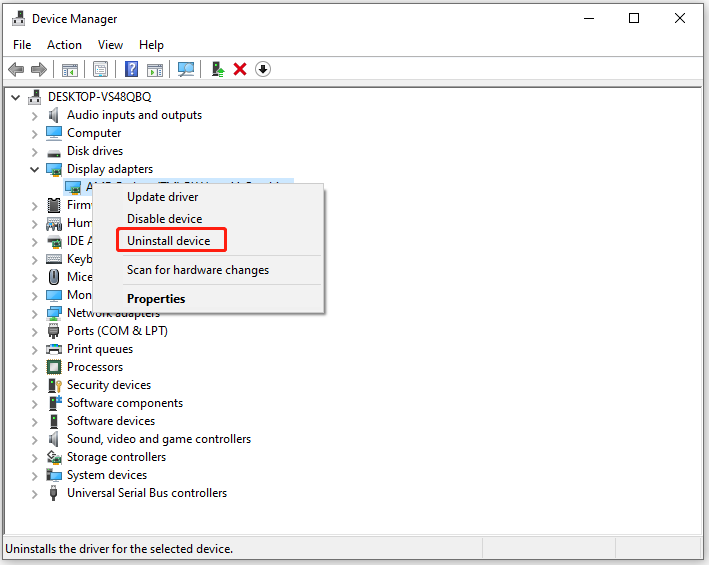
Task: Collapse the DESKTOP-VS48QBQ root node
Action: click(x=15, y=97)
